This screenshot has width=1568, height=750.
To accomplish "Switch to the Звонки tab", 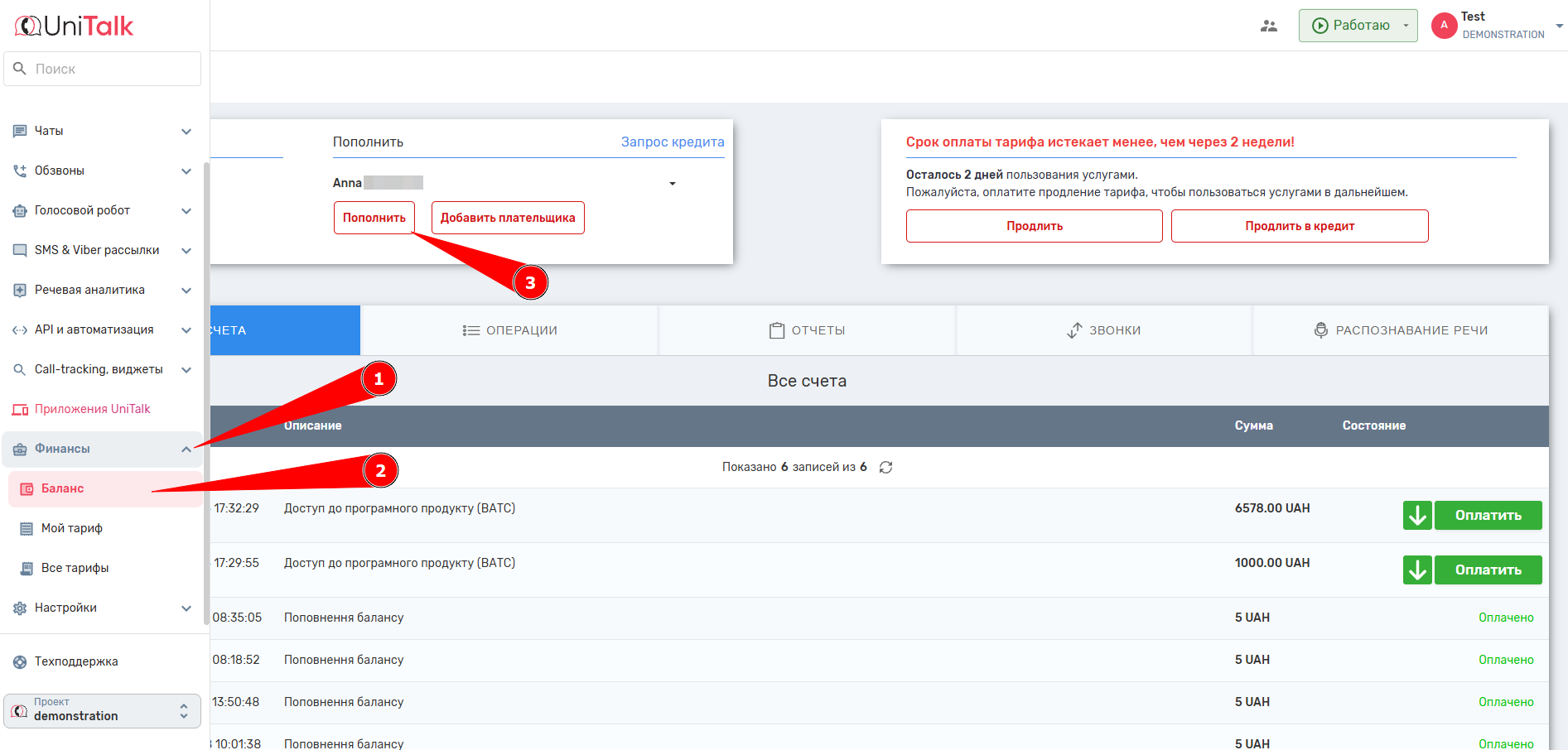I will (1103, 330).
